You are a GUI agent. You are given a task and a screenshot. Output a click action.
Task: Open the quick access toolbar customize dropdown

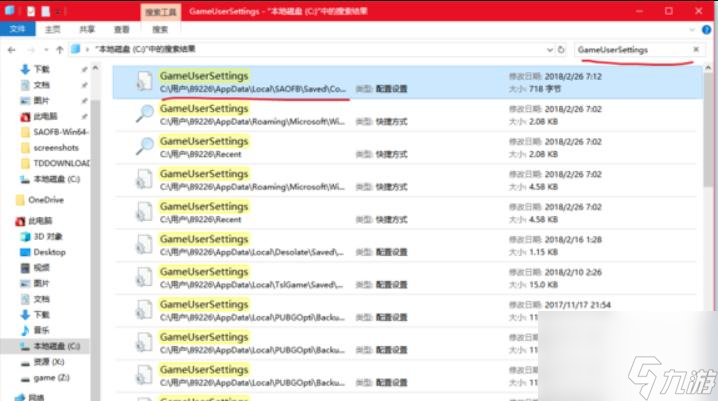click(60, 11)
